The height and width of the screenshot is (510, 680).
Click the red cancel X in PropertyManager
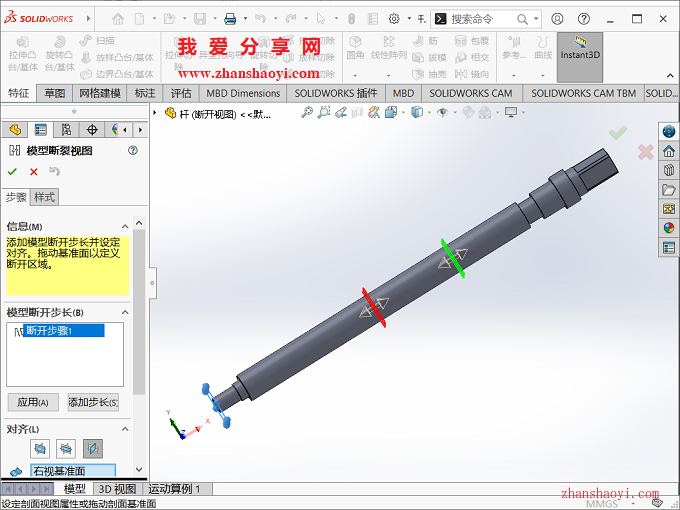(x=33, y=172)
